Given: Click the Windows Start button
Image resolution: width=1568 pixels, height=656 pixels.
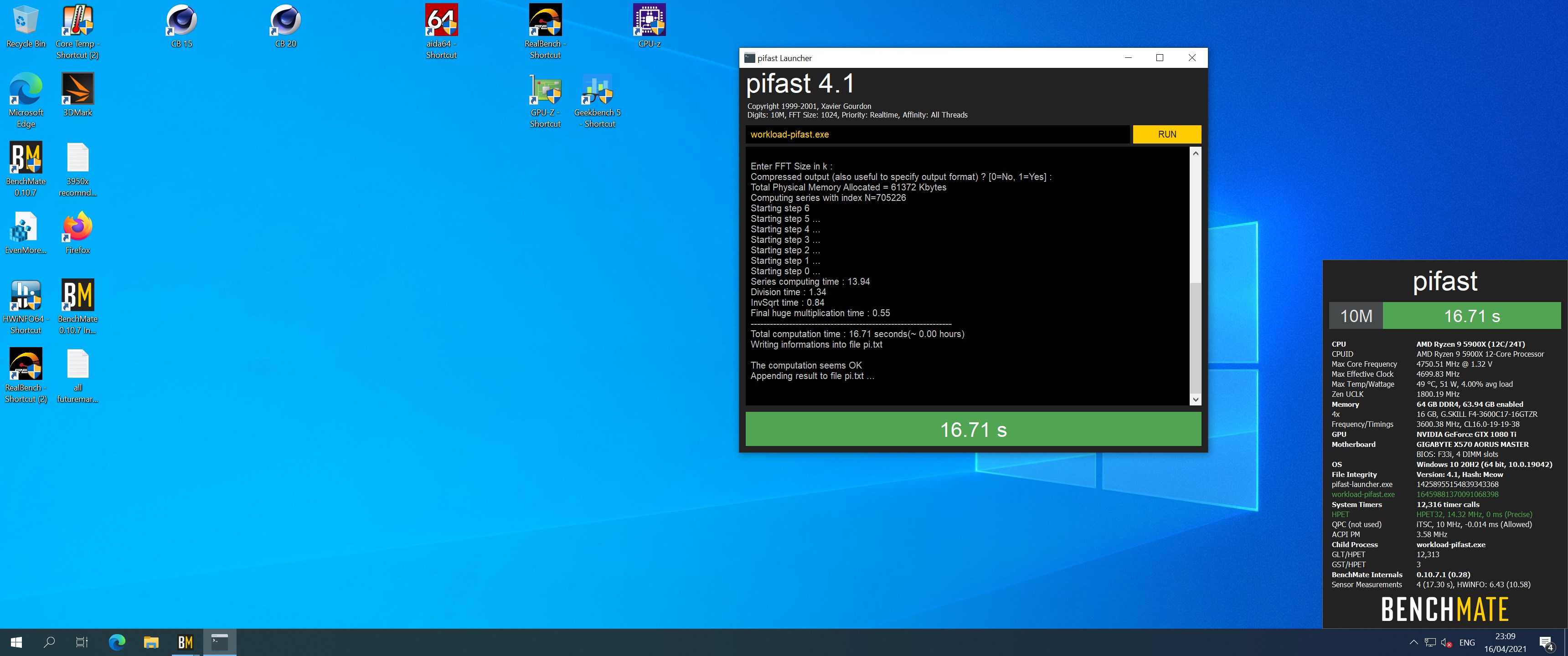Looking at the screenshot, I should pos(16,642).
